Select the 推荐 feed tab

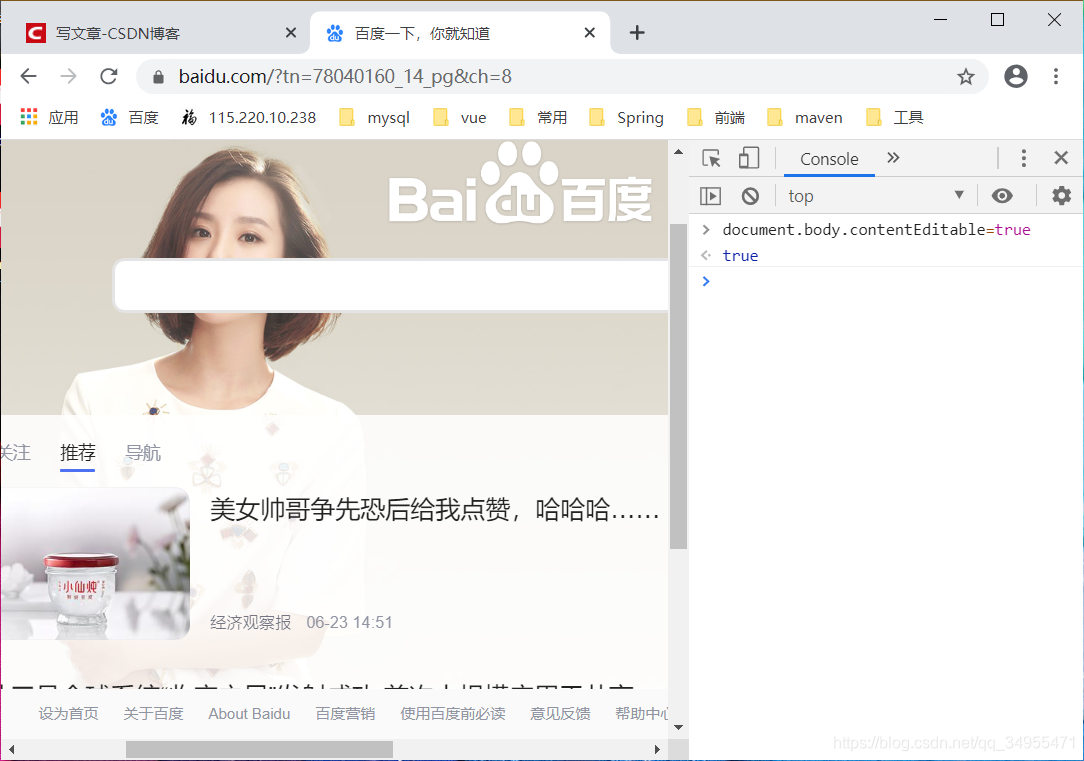pyautogui.click(x=77, y=453)
